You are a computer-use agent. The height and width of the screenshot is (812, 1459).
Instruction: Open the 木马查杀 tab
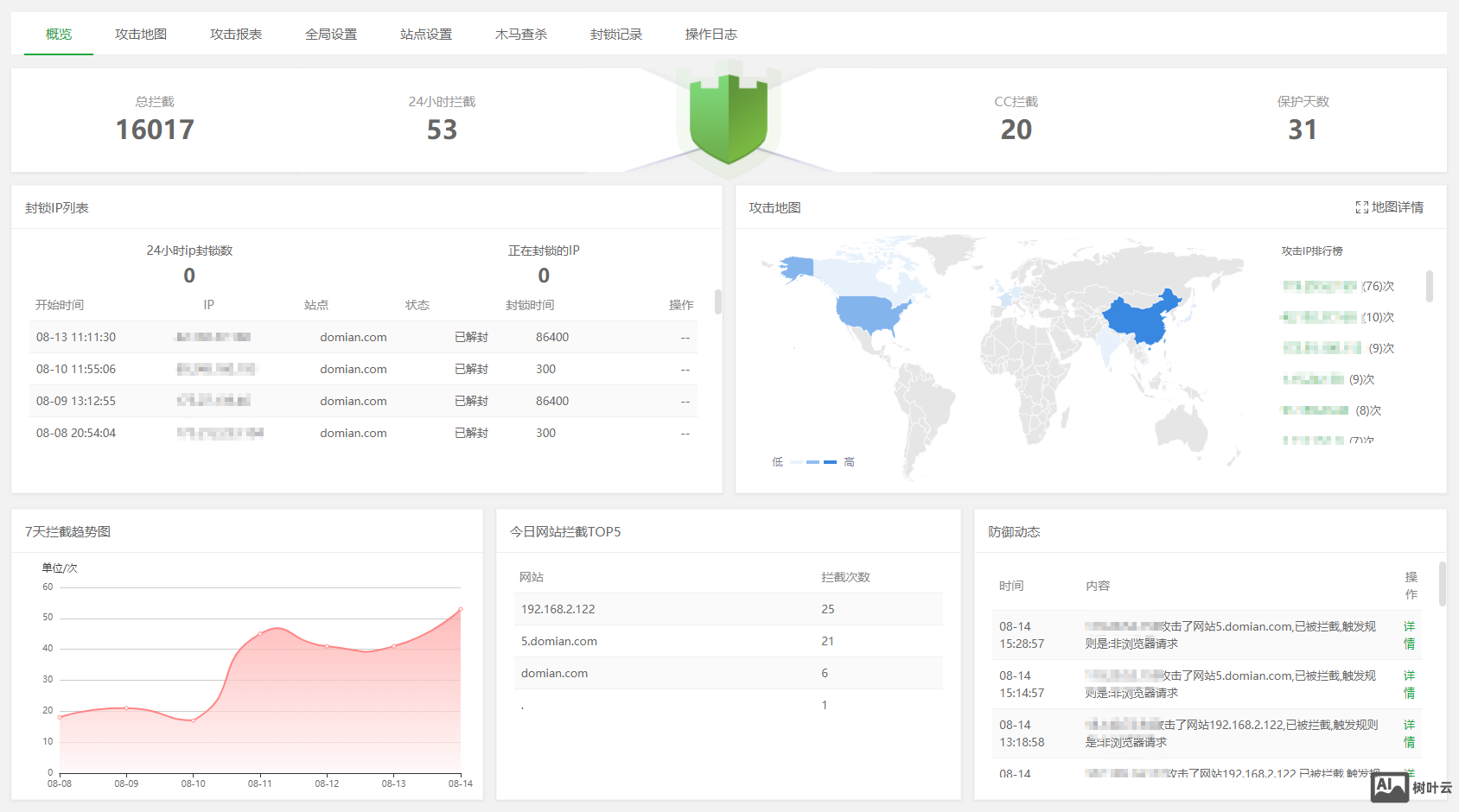(x=520, y=35)
